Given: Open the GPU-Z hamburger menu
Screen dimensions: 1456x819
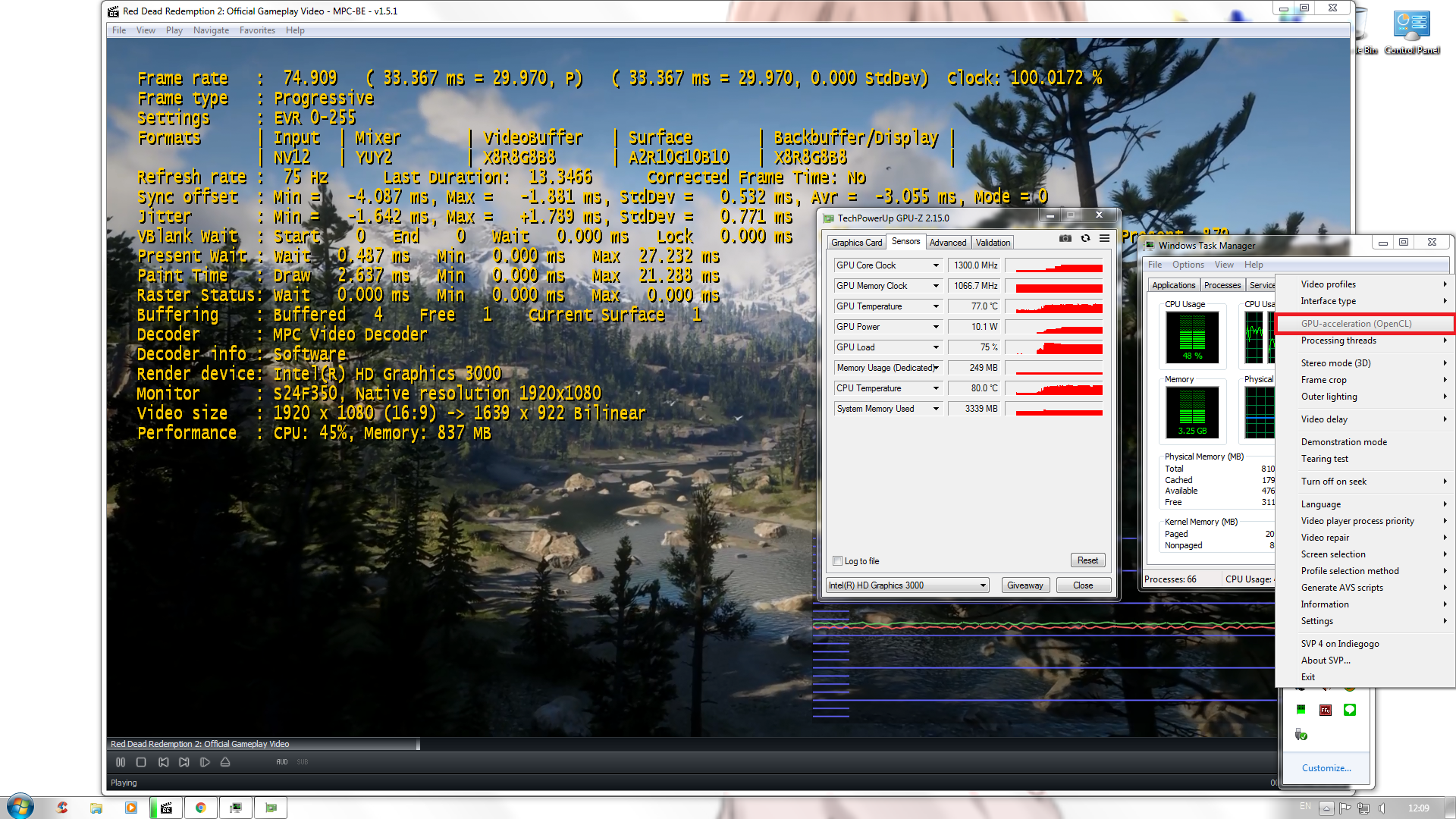Looking at the screenshot, I should pos(1105,238).
